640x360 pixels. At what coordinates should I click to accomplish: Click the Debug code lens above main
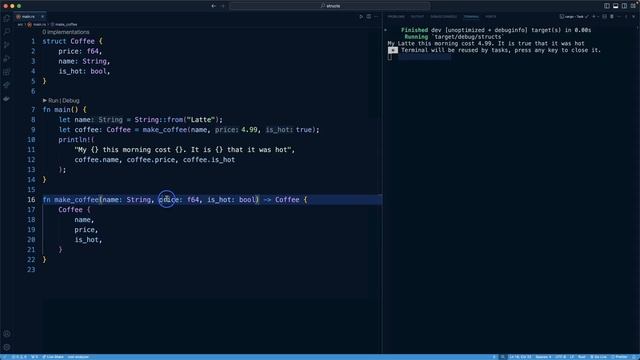point(71,100)
